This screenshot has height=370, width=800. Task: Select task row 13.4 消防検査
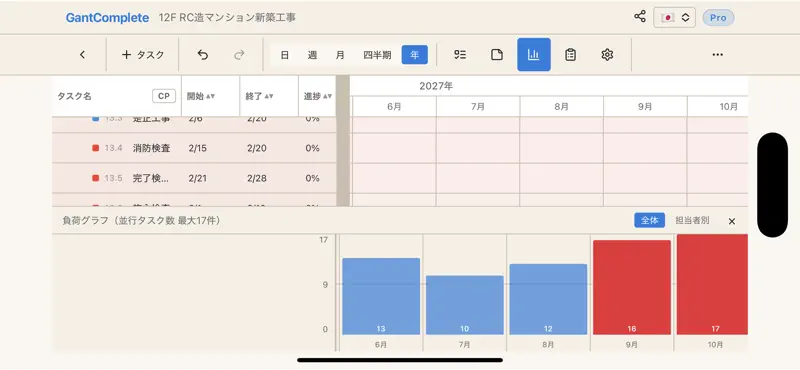[x=194, y=148]
